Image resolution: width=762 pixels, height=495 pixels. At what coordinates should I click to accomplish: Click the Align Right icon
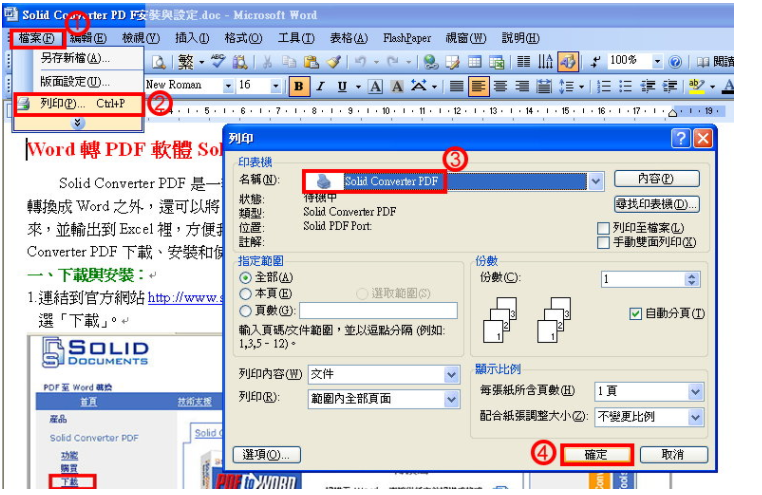[522, 86]
